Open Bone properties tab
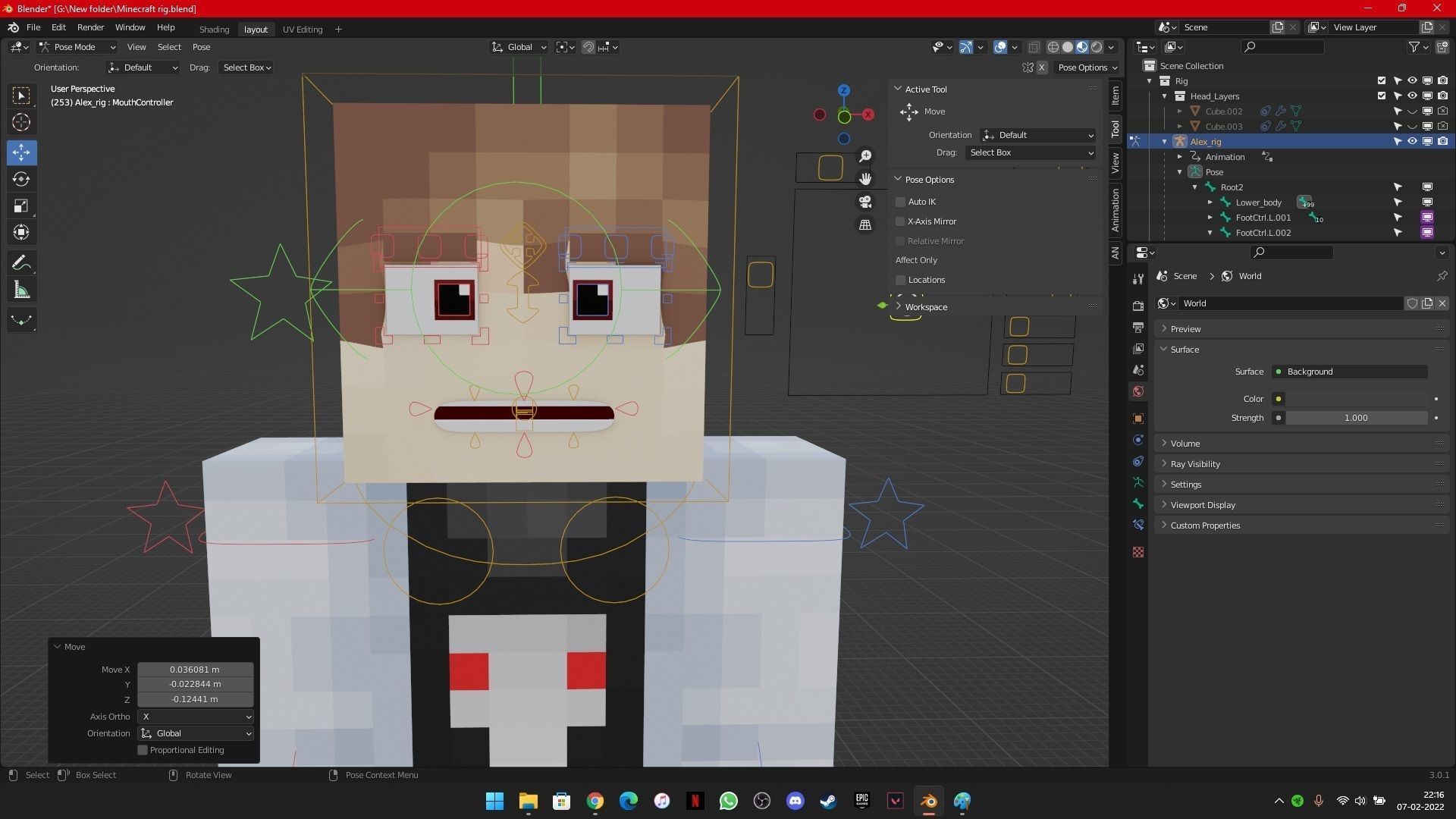Image resolution: width=1456 pixels, height=819 pixels. [x=1138, y=504]
